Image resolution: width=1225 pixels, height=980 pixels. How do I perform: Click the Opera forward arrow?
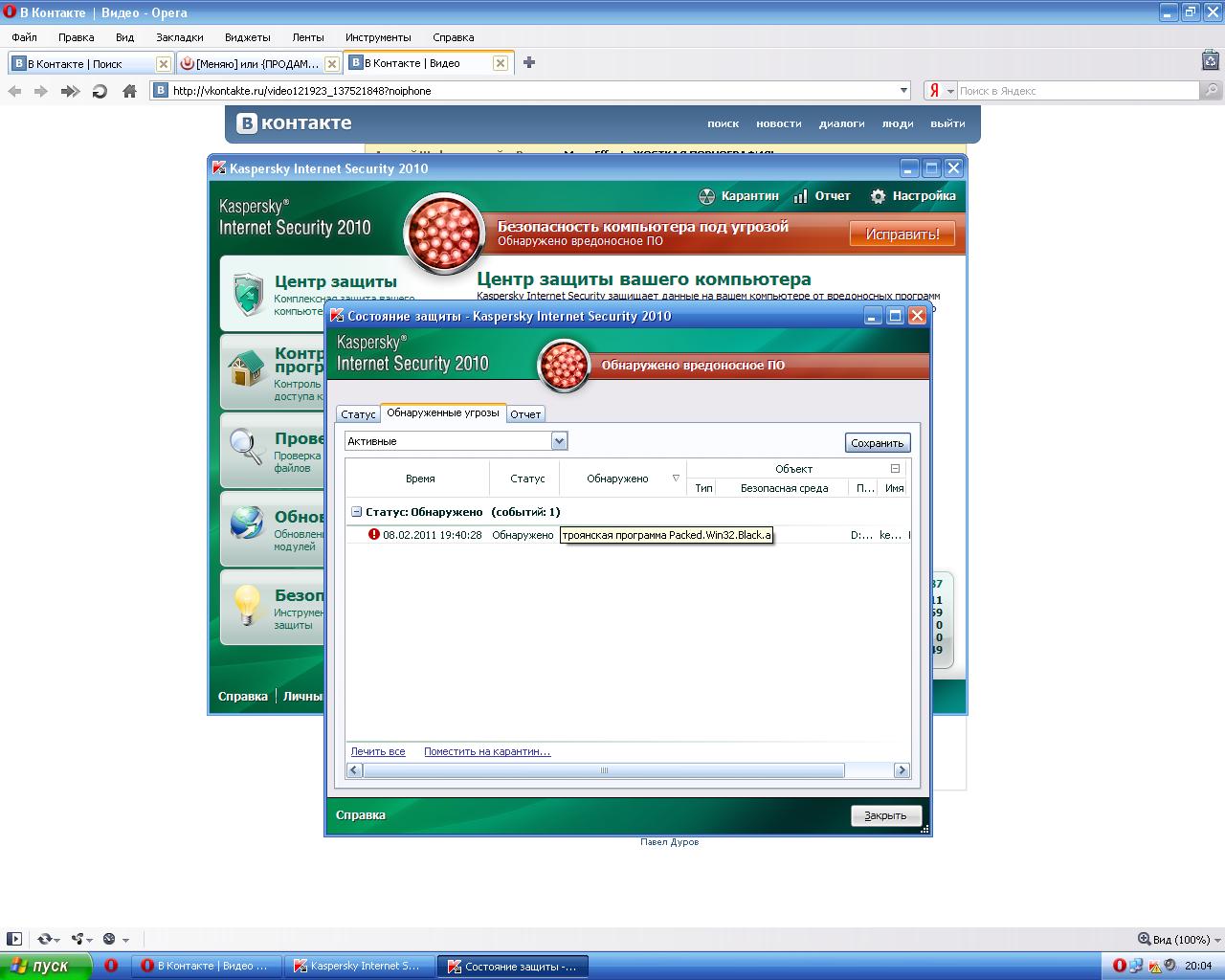coord(40,91)
